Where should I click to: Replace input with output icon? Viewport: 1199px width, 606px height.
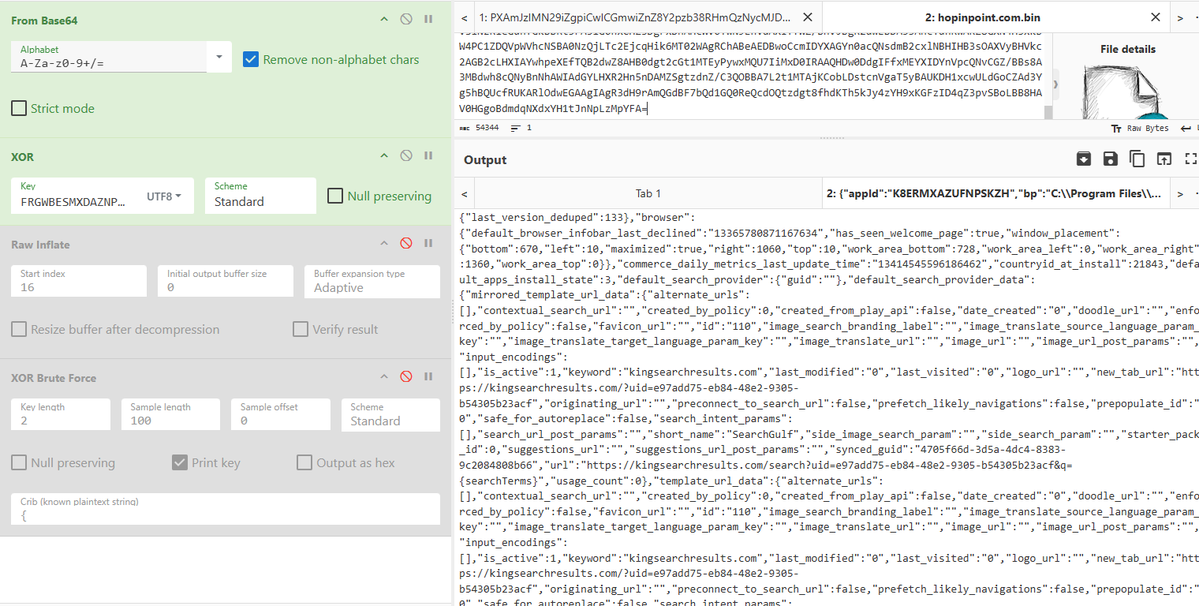(1163, 158)
